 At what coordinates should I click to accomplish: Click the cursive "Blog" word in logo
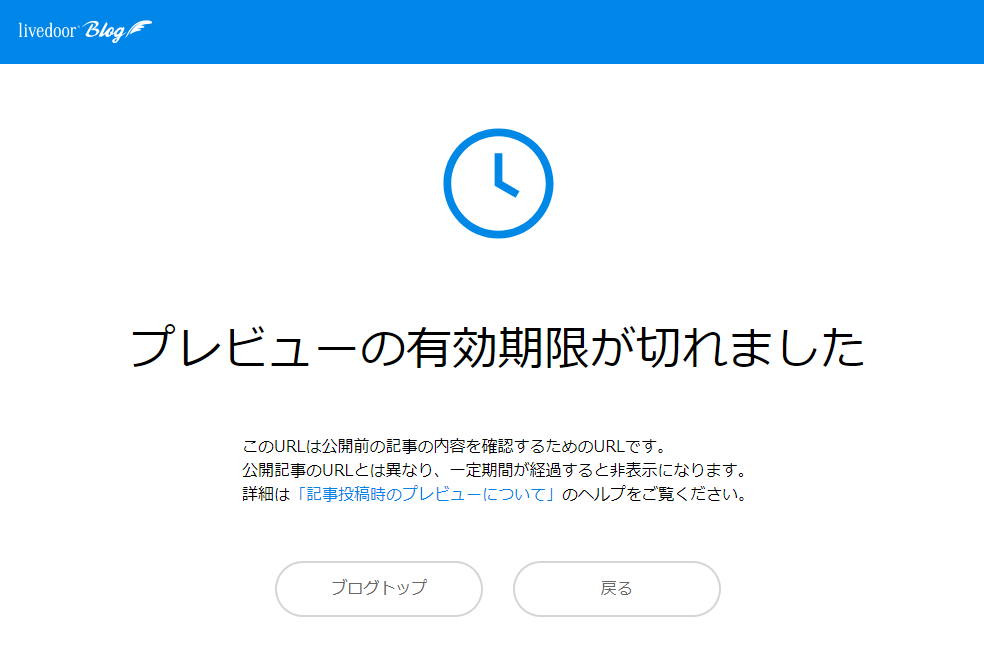[x=104, y=31]
